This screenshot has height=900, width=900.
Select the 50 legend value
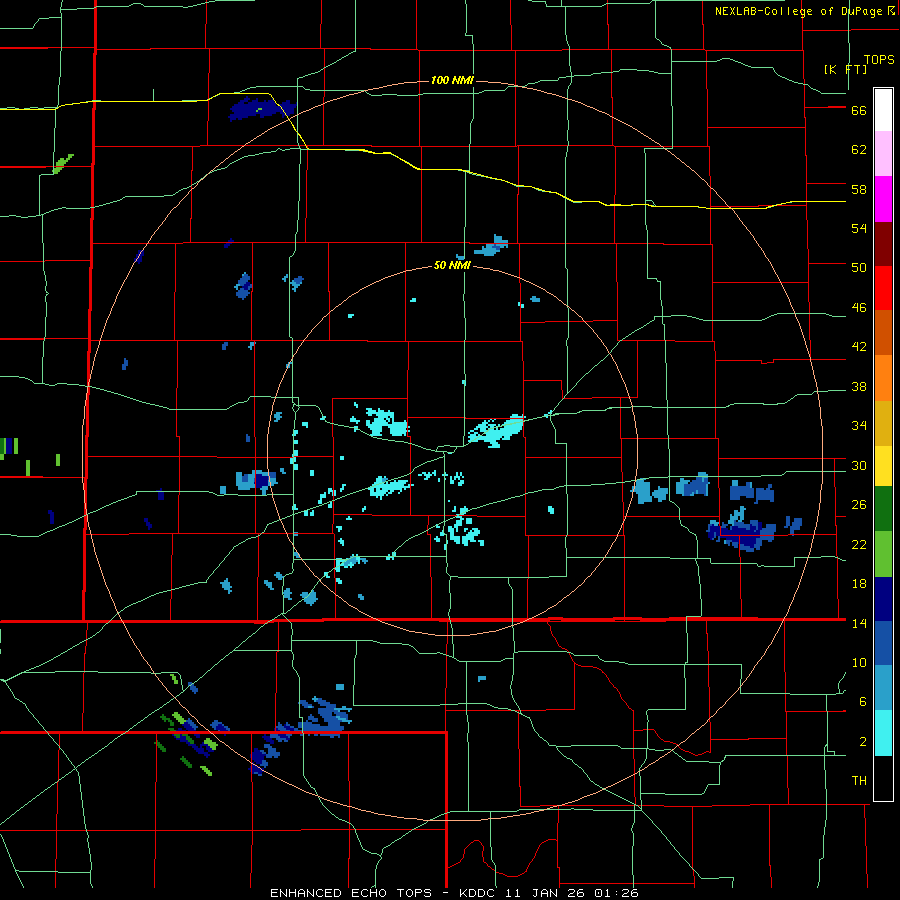pos(859,268)
